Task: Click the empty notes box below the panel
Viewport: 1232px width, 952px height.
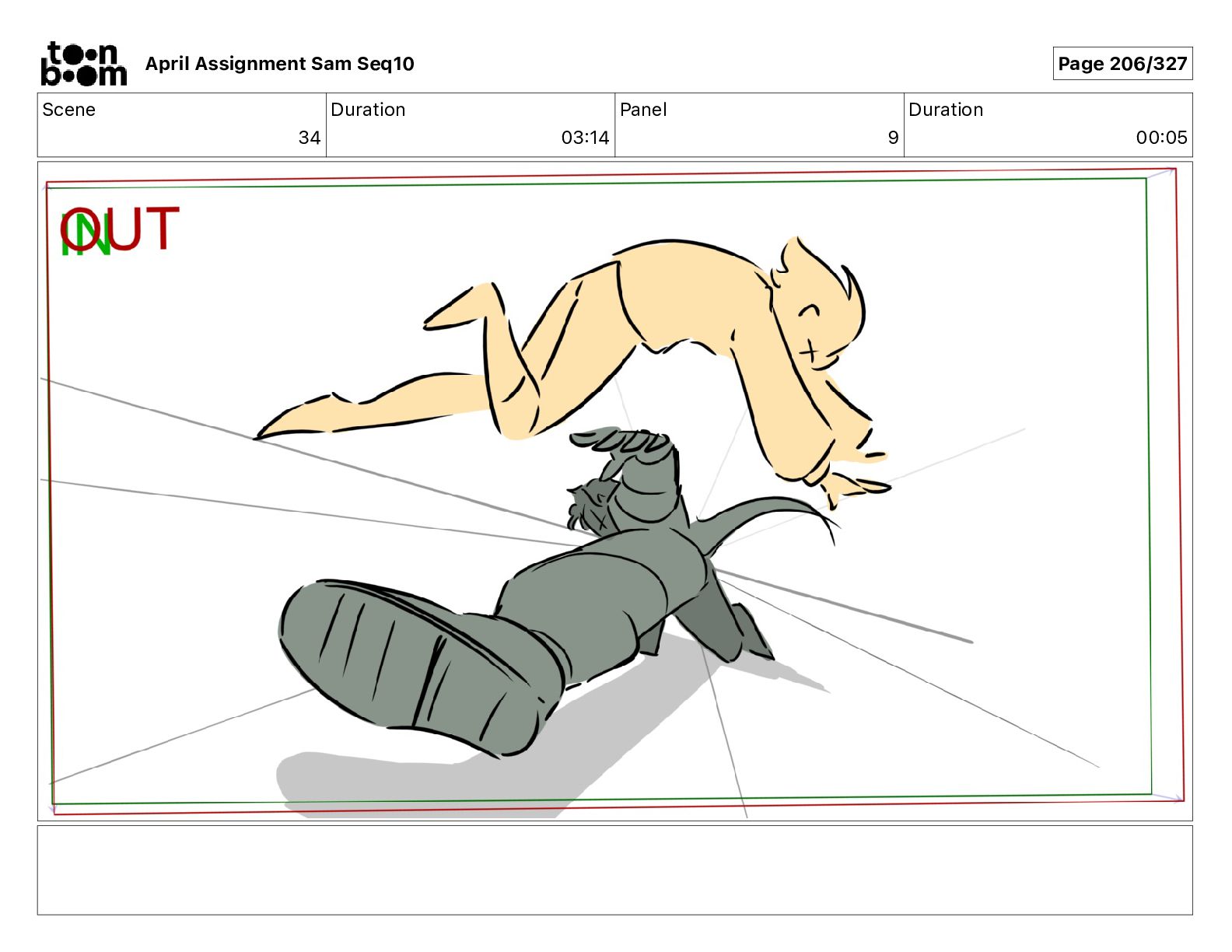Action: click(x=614, y=870)
